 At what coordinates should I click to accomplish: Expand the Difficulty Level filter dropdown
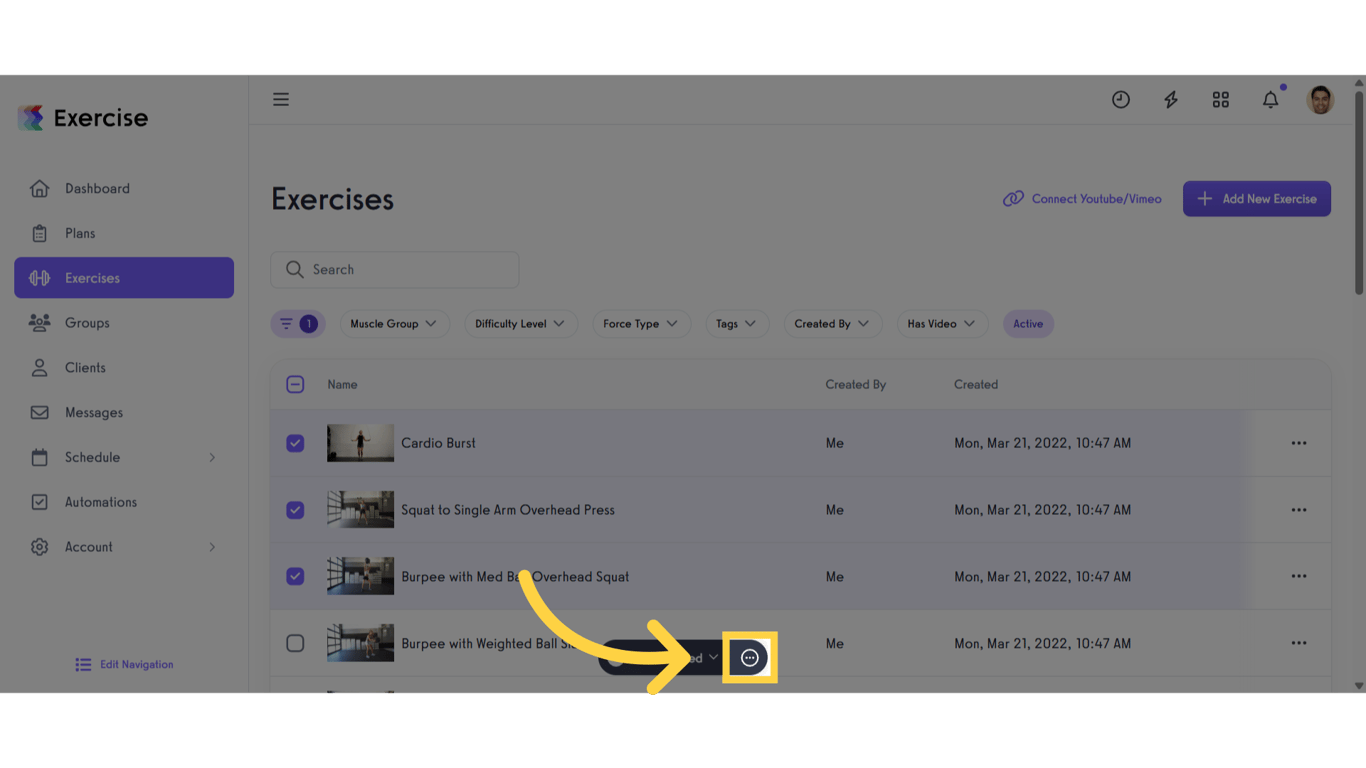(x=521, y=324)
